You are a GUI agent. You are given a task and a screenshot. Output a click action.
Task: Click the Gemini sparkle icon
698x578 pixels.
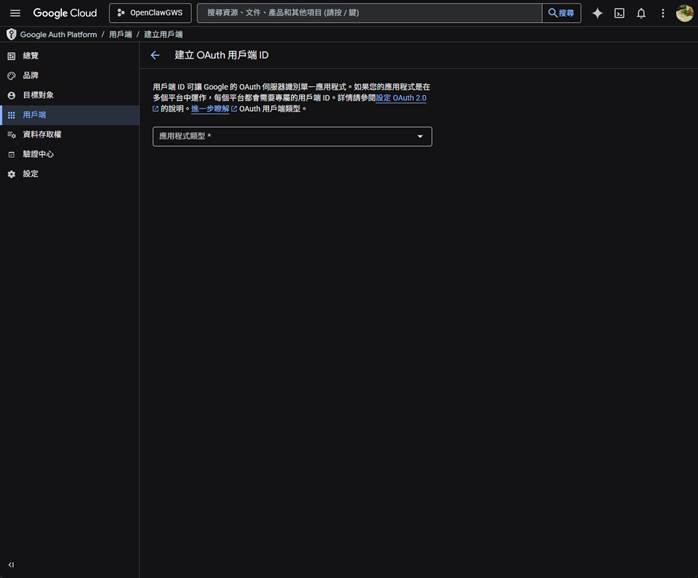[x=597, y=13]
